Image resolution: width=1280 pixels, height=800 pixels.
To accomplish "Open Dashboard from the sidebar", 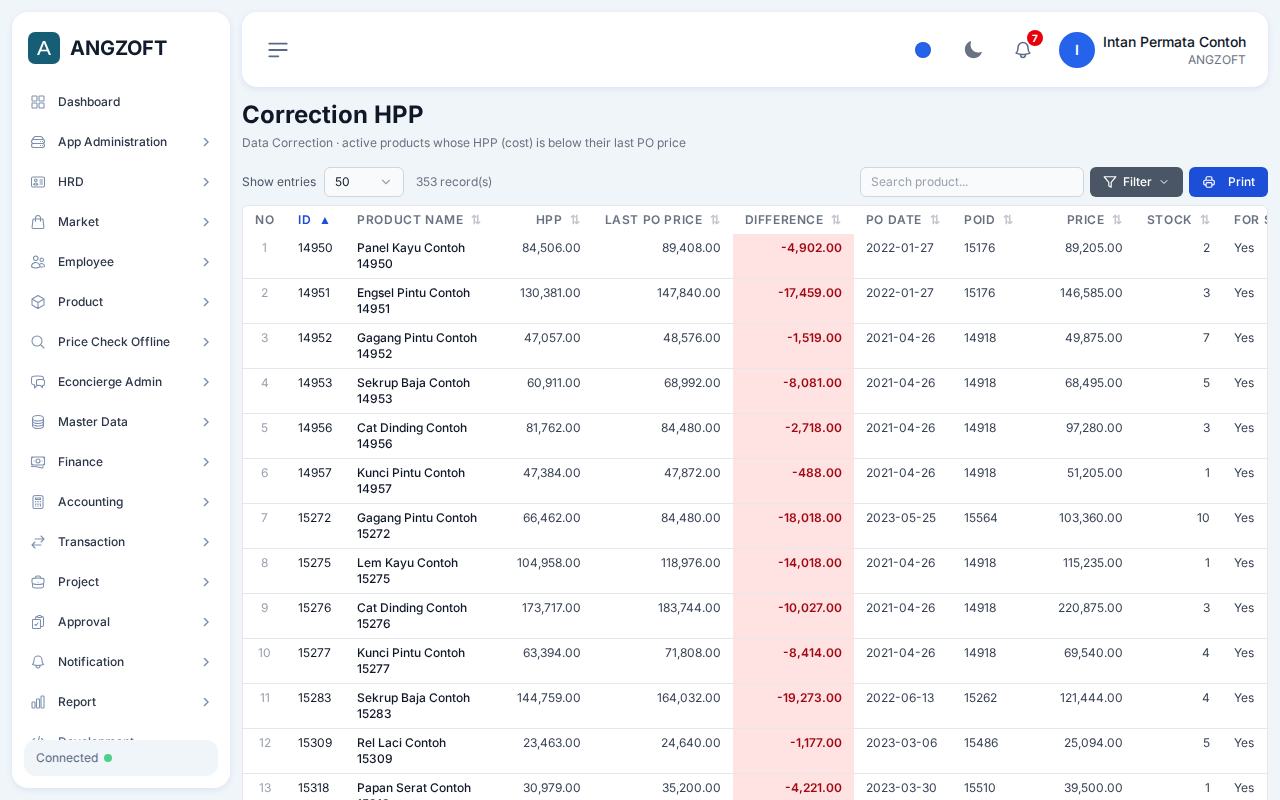I will [121, 102].
